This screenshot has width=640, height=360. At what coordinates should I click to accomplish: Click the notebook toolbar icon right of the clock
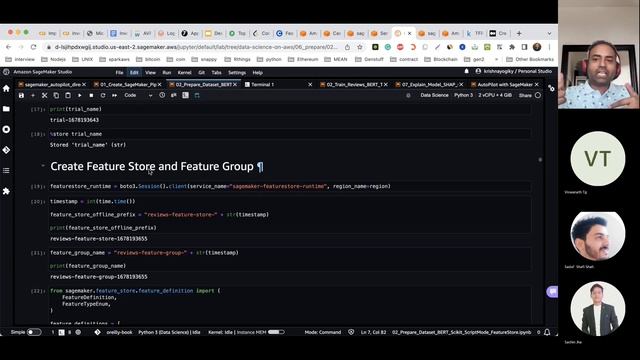coord(173,95)
